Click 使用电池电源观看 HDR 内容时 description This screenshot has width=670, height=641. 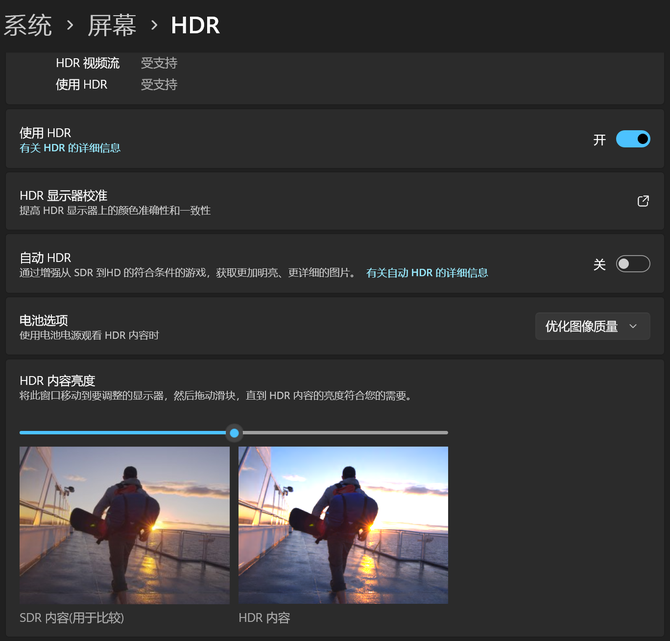click(89, 335)
